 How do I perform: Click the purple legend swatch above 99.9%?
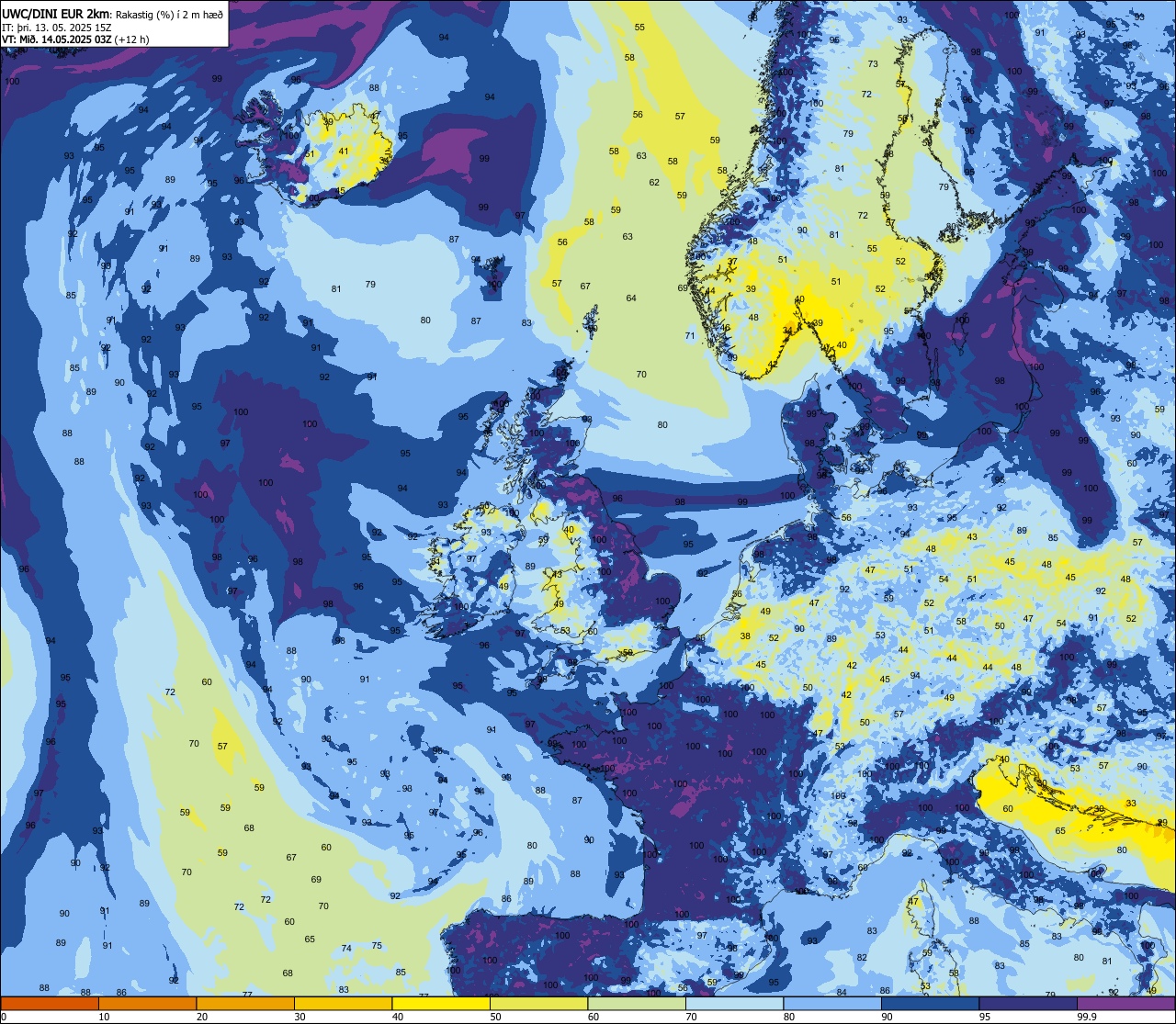[x=1126, y=1004]
